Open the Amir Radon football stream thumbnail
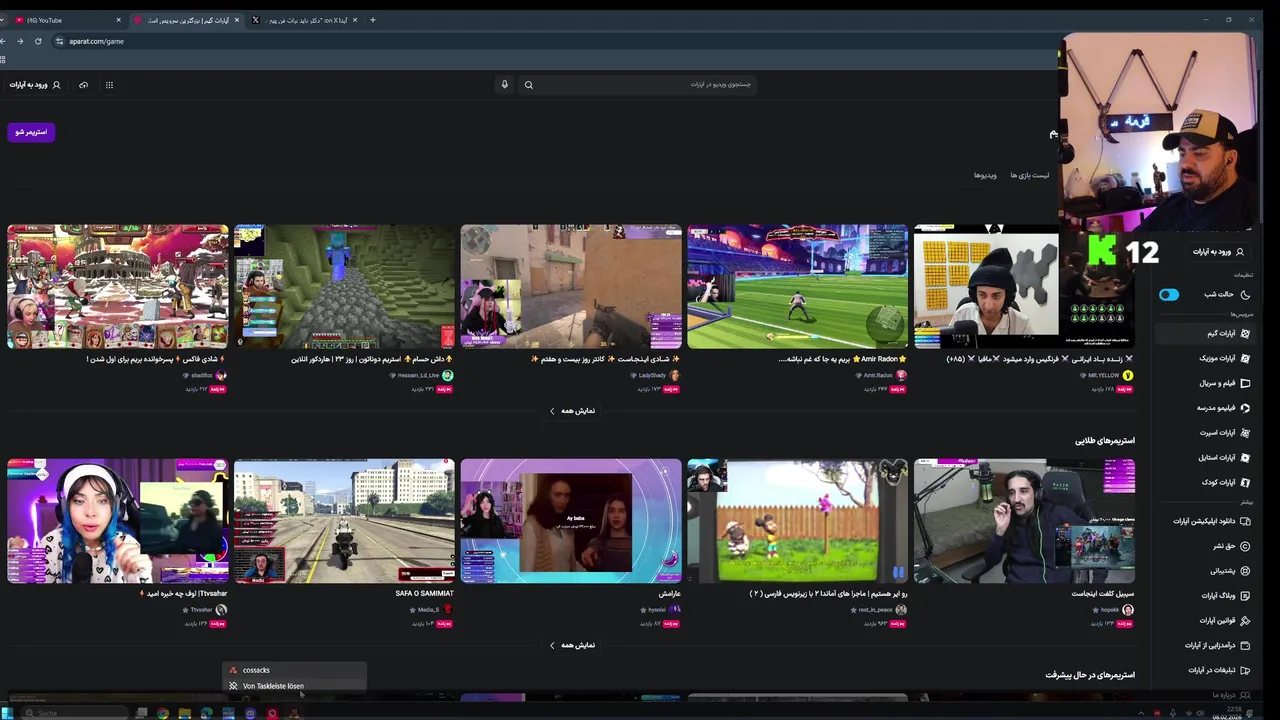This screenshot has width=1280, height=720. (797, 287)
